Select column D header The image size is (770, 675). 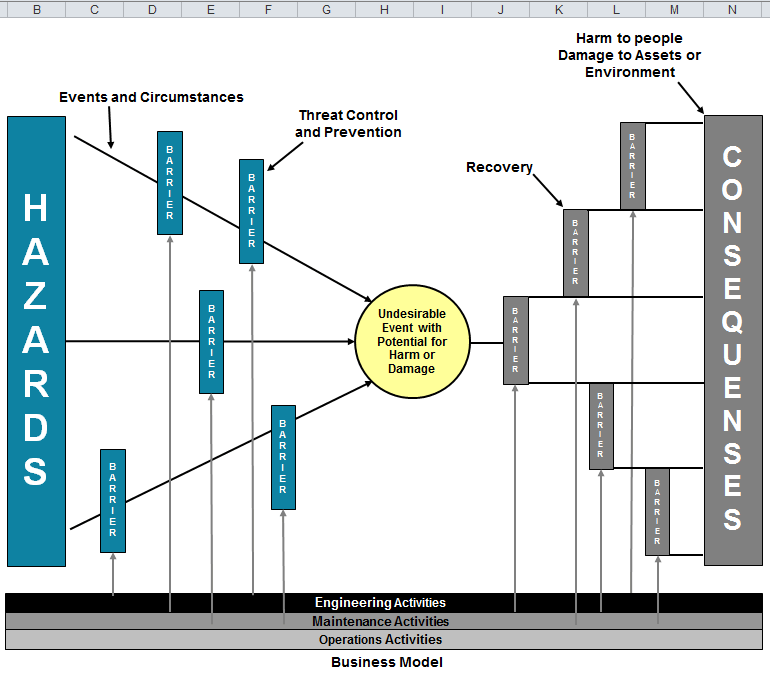152,9
